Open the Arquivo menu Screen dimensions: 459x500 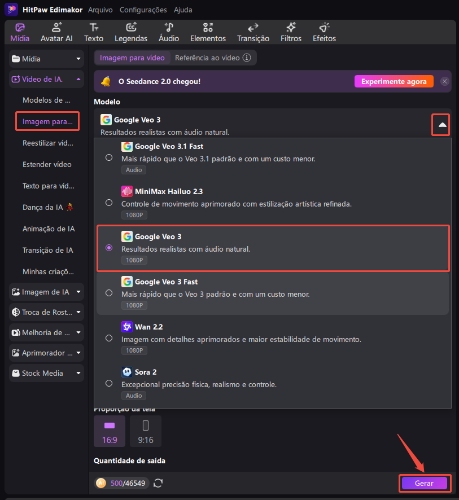pyautogui.click(x=100, y=10)
